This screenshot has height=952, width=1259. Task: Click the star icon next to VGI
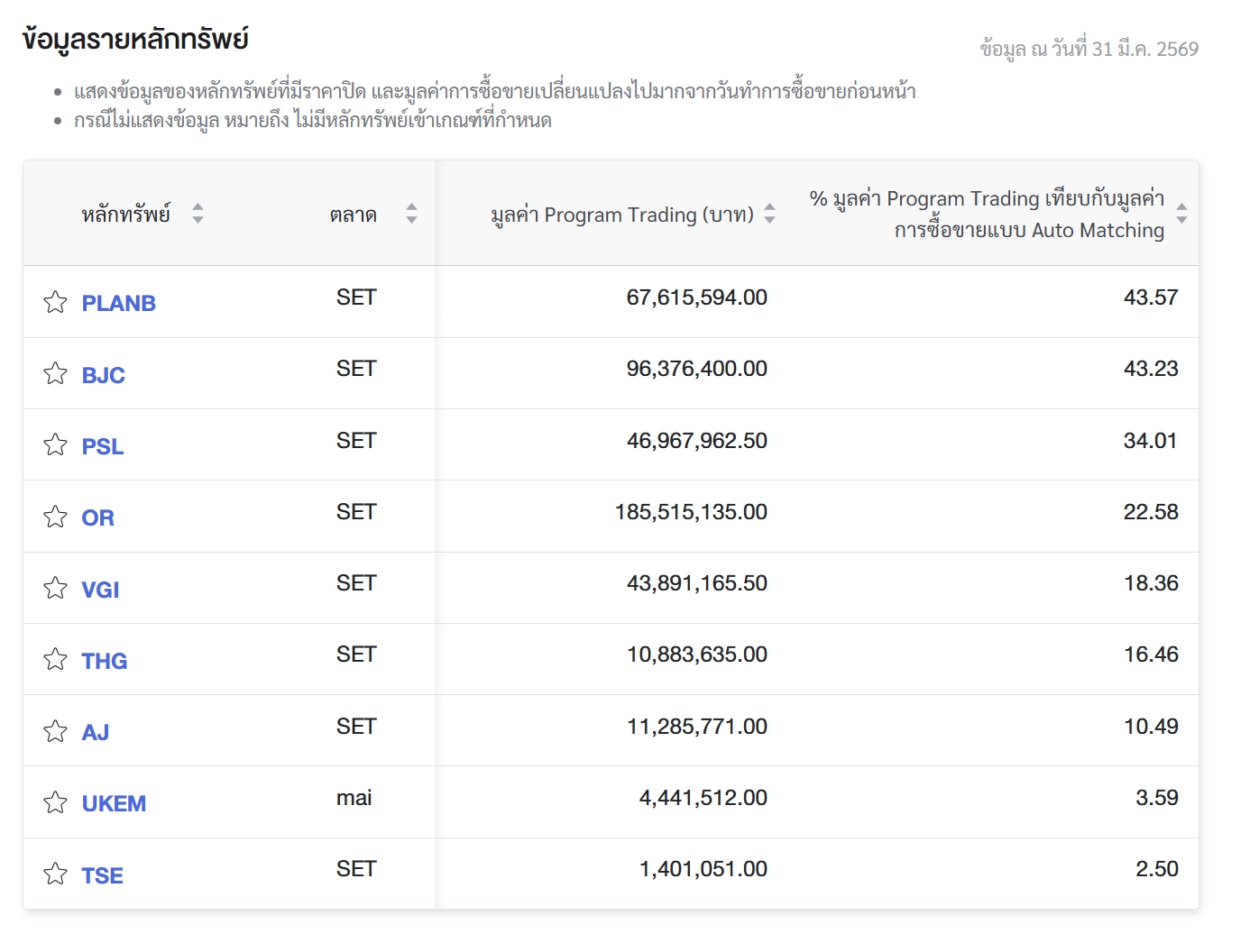55,588
